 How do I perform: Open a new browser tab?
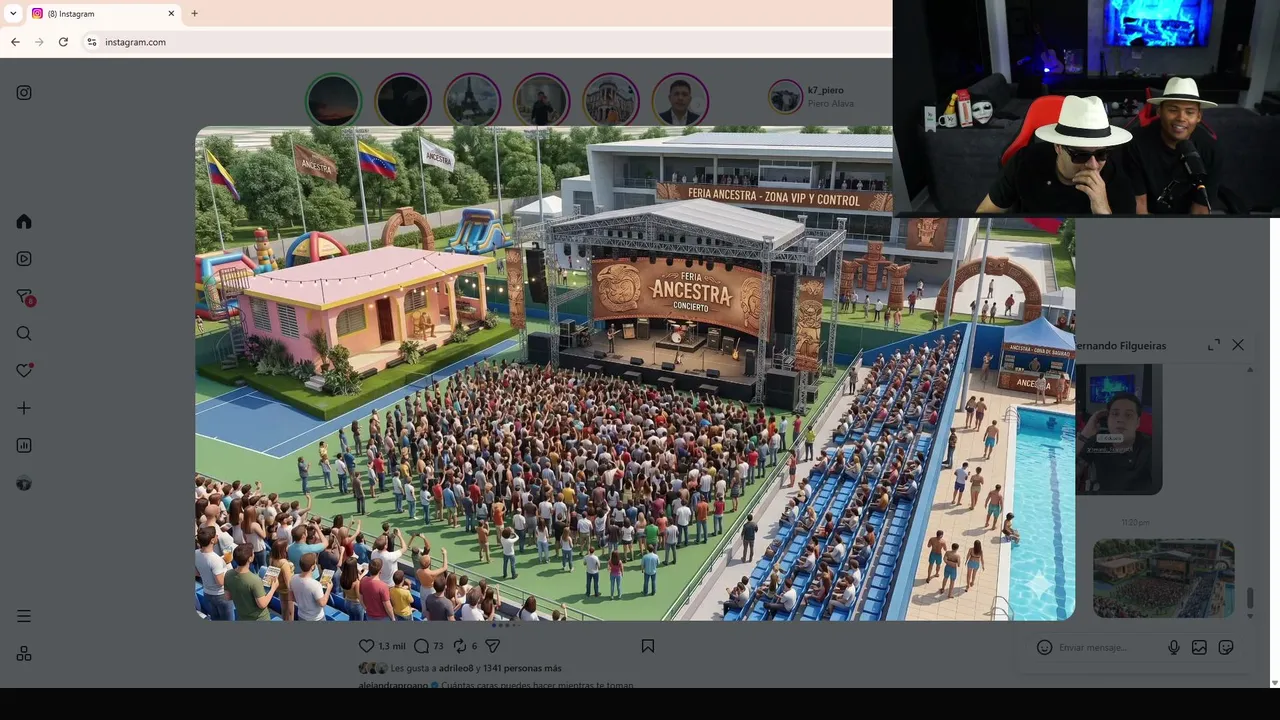pyautogui.click(x=194, y=14)
